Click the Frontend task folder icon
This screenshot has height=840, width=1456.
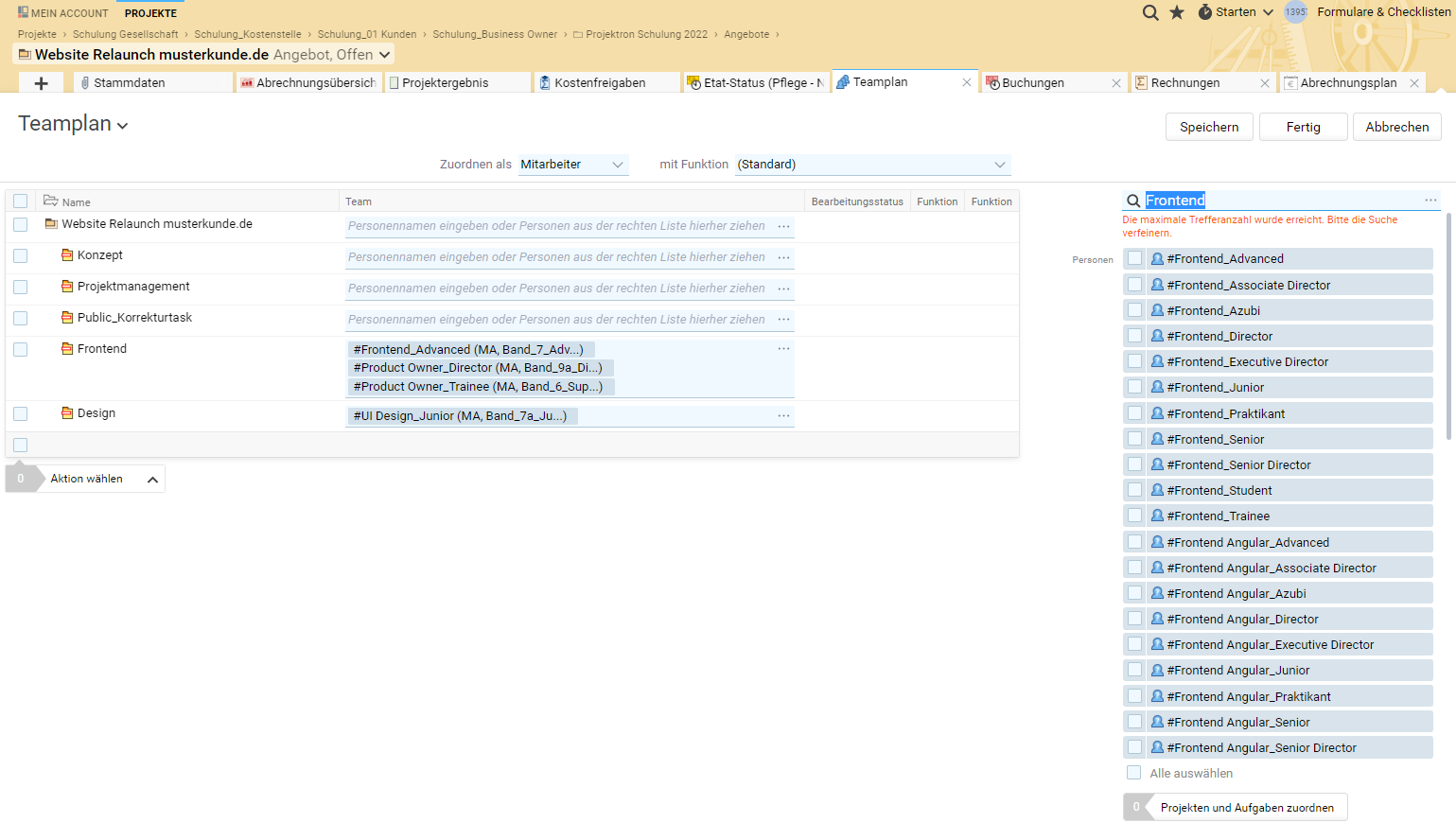(x=67, y=348)
